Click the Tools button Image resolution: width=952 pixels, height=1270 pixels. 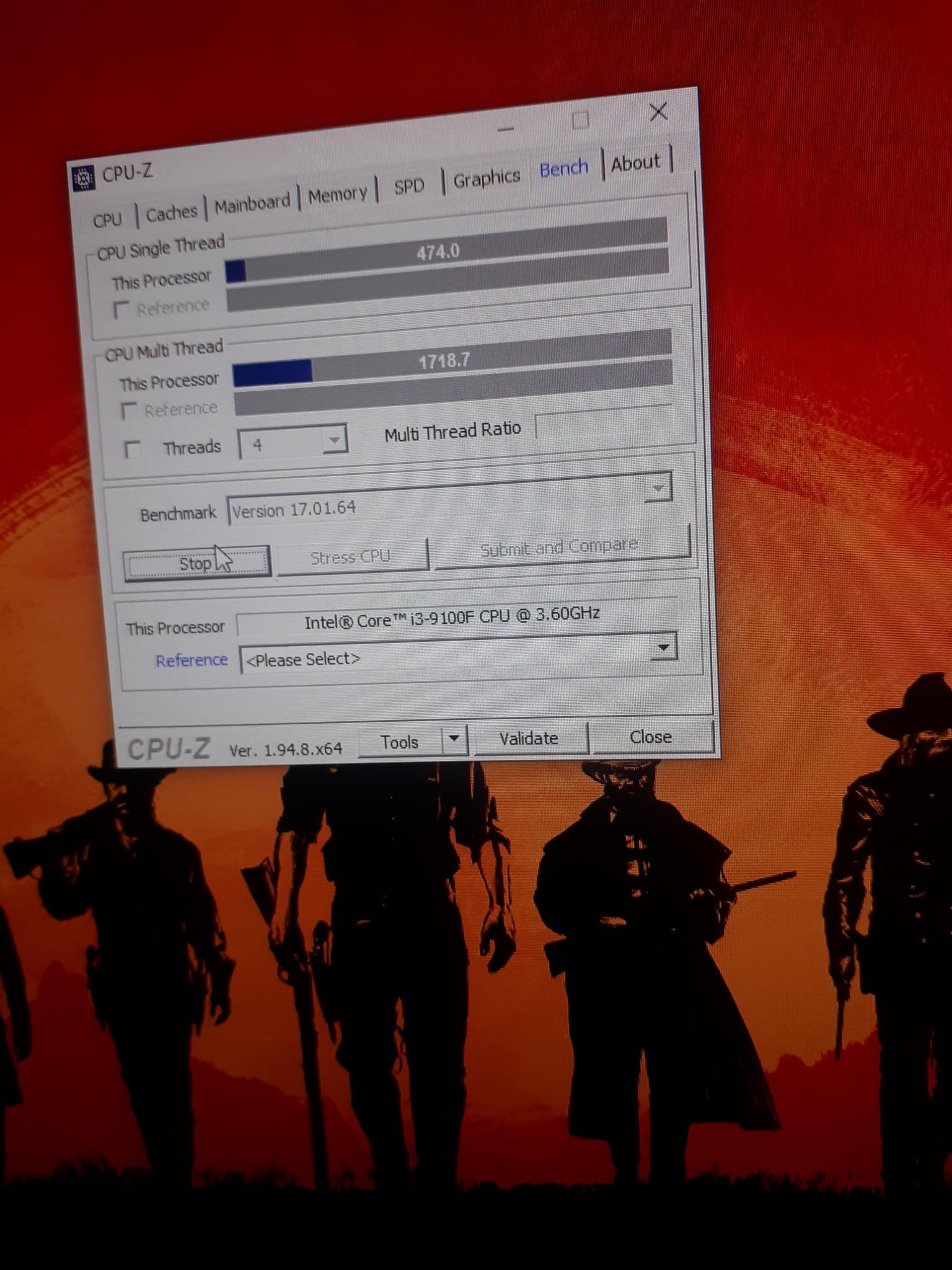pyautogui.click(x=400, y=742)
